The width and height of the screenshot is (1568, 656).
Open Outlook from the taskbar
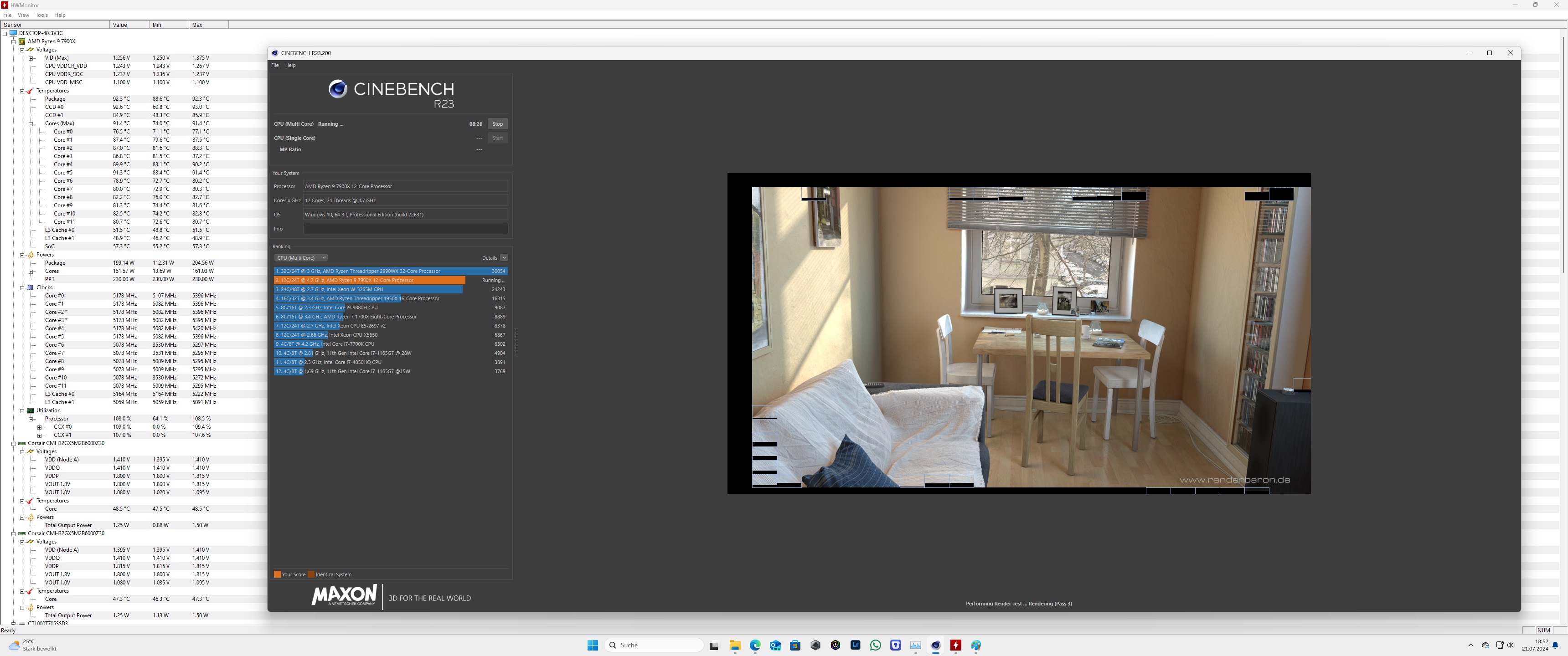pyautogui.click(x=775, y=645)
